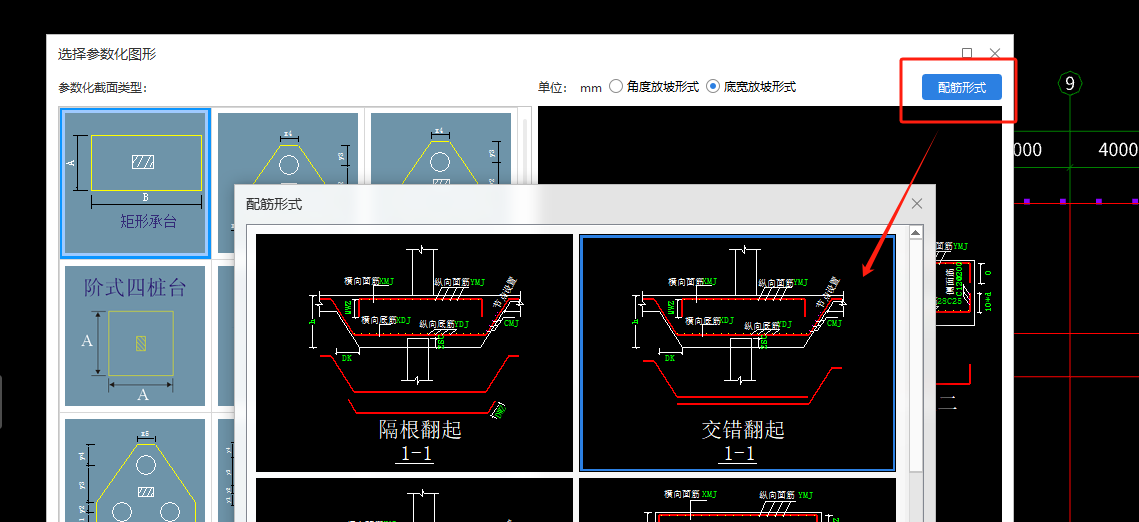Select the trapezoid single-pile cap thumbnail
The width and height of the screenshot is (1139, 522).
tap(288, 149)
